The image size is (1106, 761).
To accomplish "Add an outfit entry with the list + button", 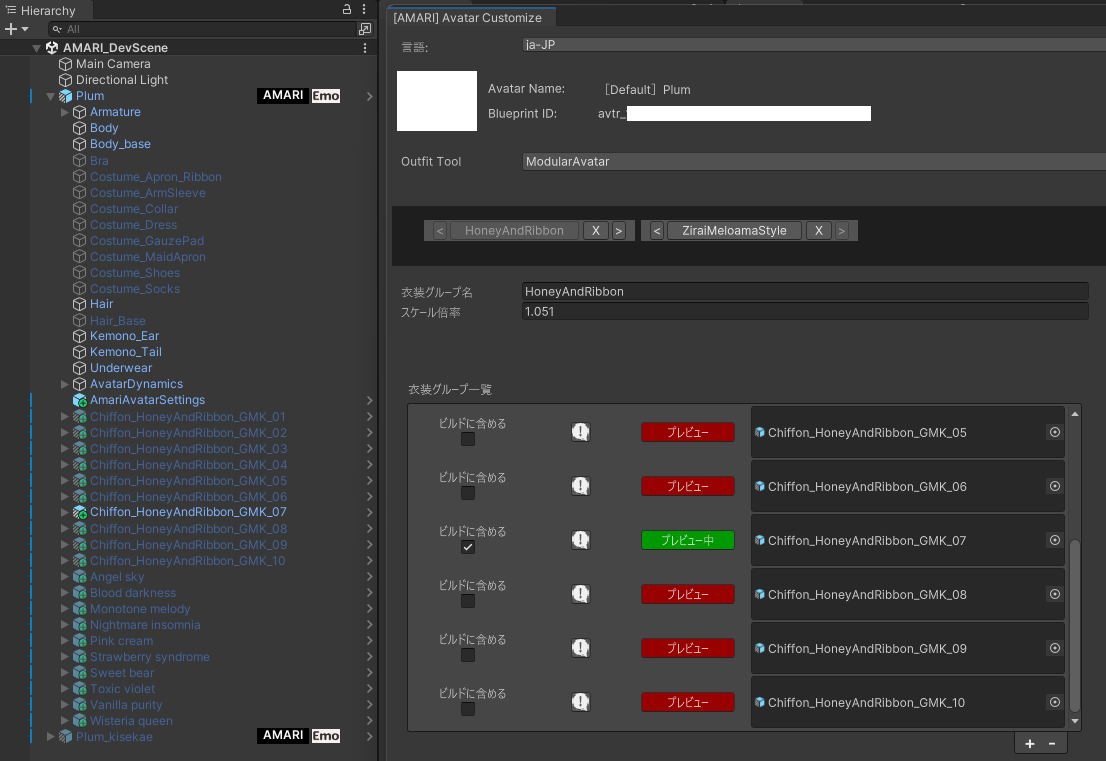I will (x=1030, y=744).
